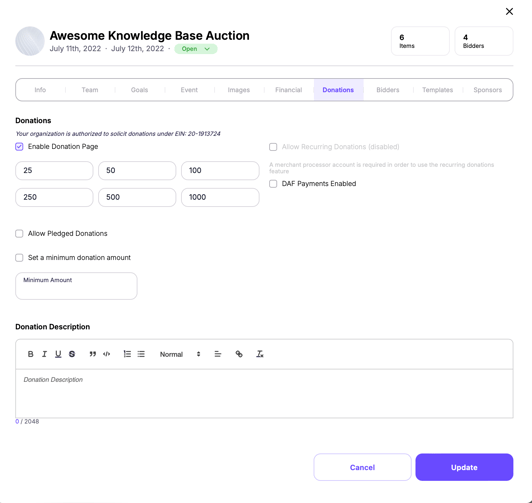Insert hyperlink using link icon
532x503 pixels.
pyautogui.click(x=239, y=354)
